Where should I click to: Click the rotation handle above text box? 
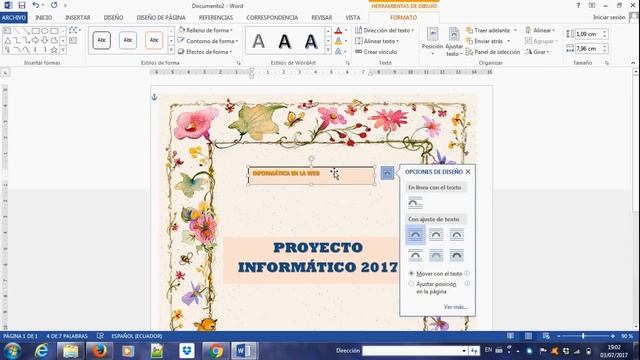[311, 158]
